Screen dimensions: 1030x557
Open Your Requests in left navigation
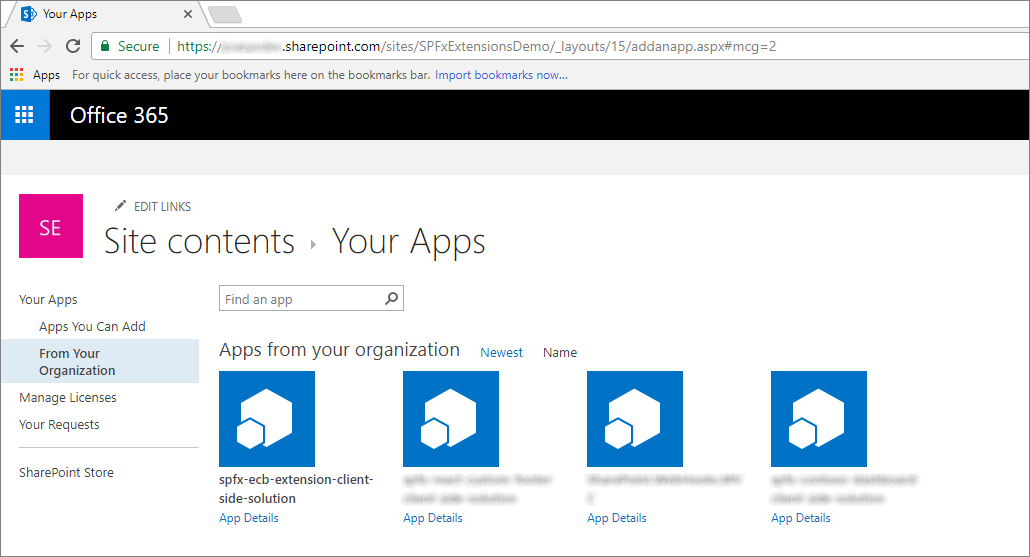click(59, 424)
